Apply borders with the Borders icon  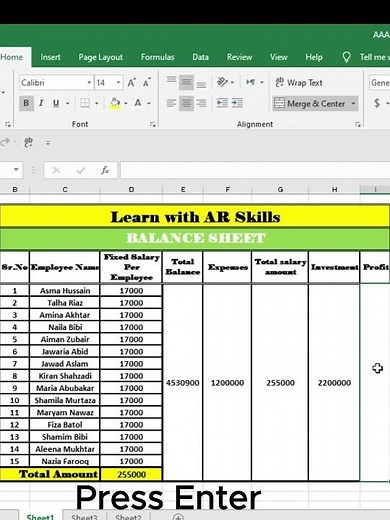click(x=85, y=103)
